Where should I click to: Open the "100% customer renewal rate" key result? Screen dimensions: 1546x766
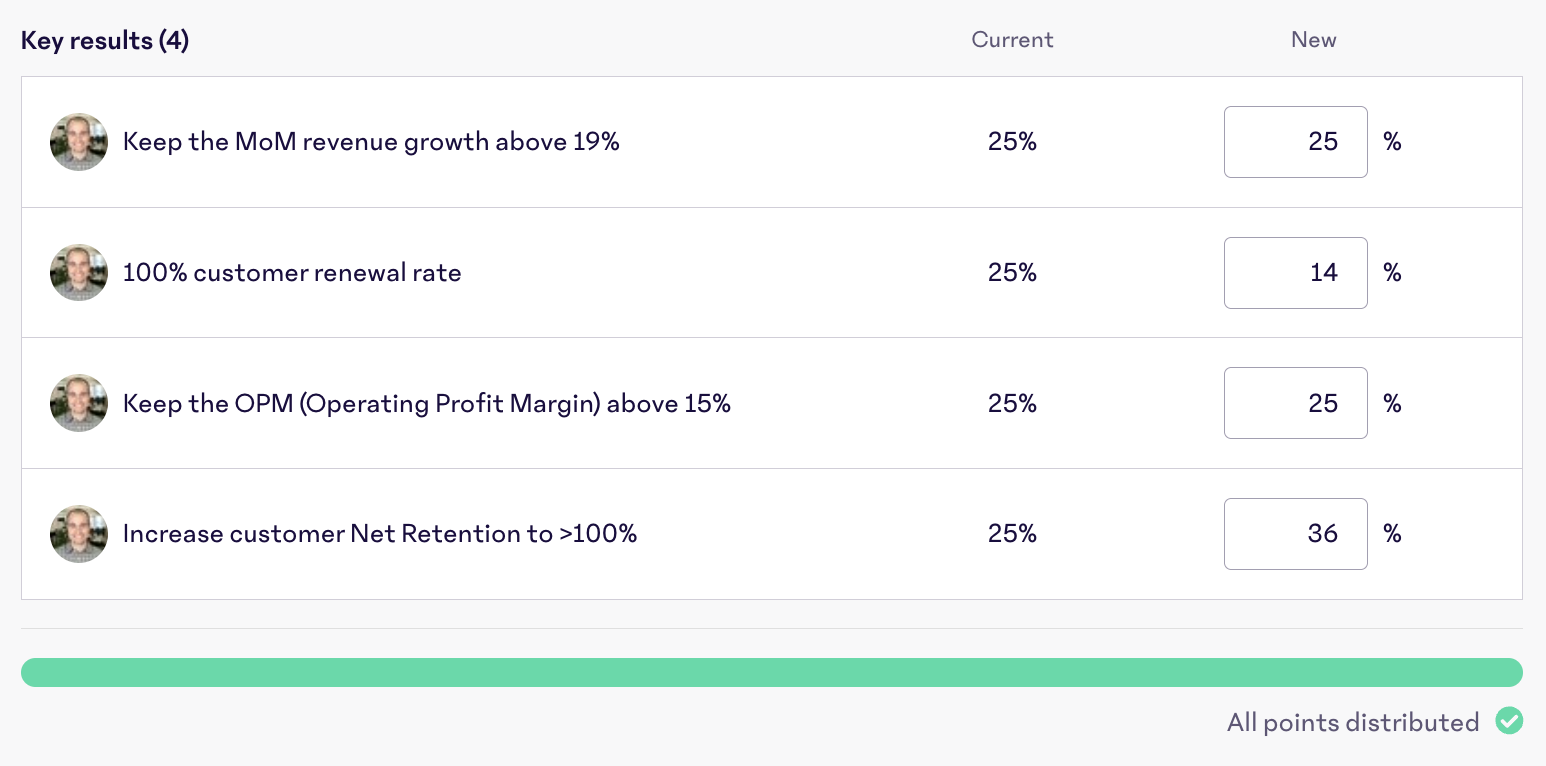[x=292, y=273]
